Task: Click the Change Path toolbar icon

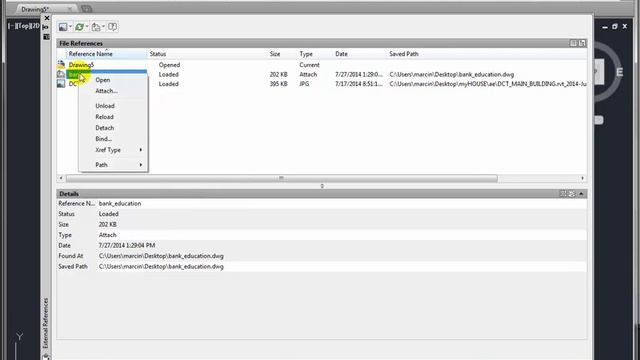Action: pos(96,27)
